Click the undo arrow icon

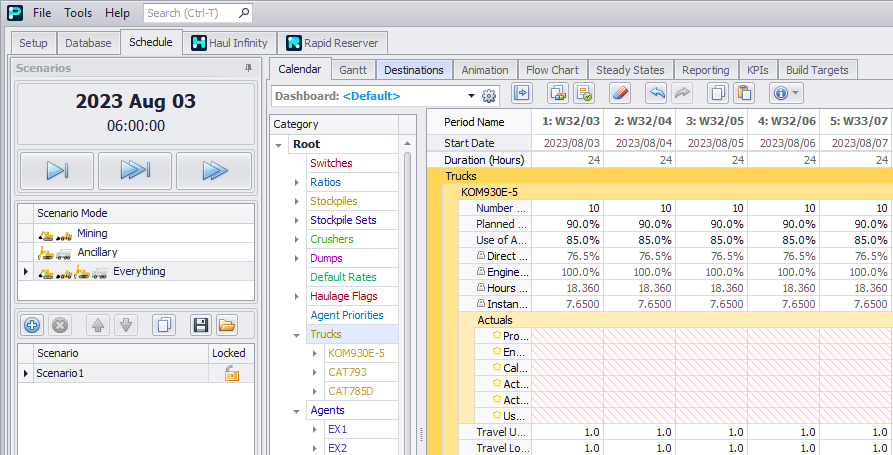656,94
